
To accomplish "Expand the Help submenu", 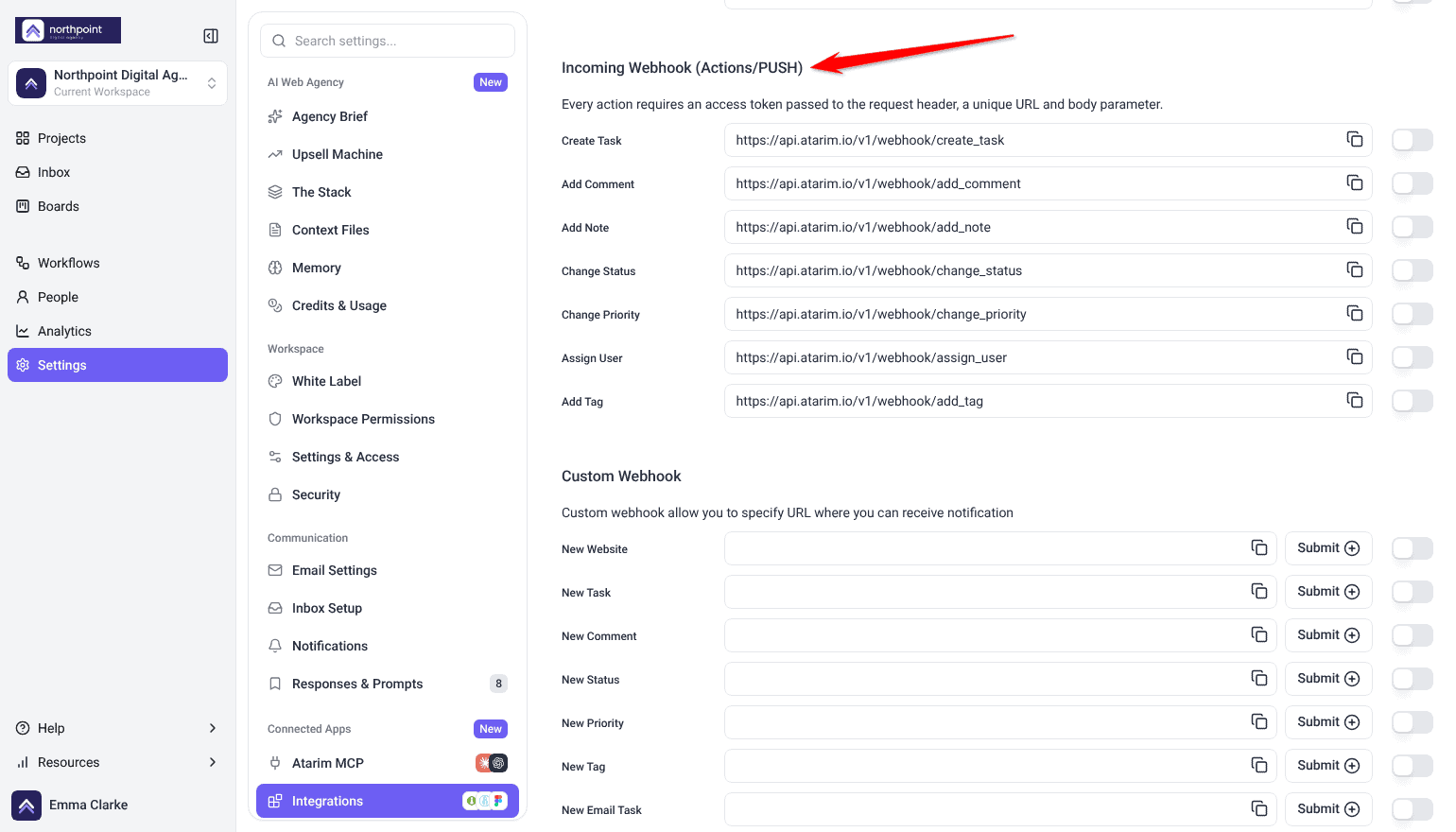I will click(x=117, y=728).
